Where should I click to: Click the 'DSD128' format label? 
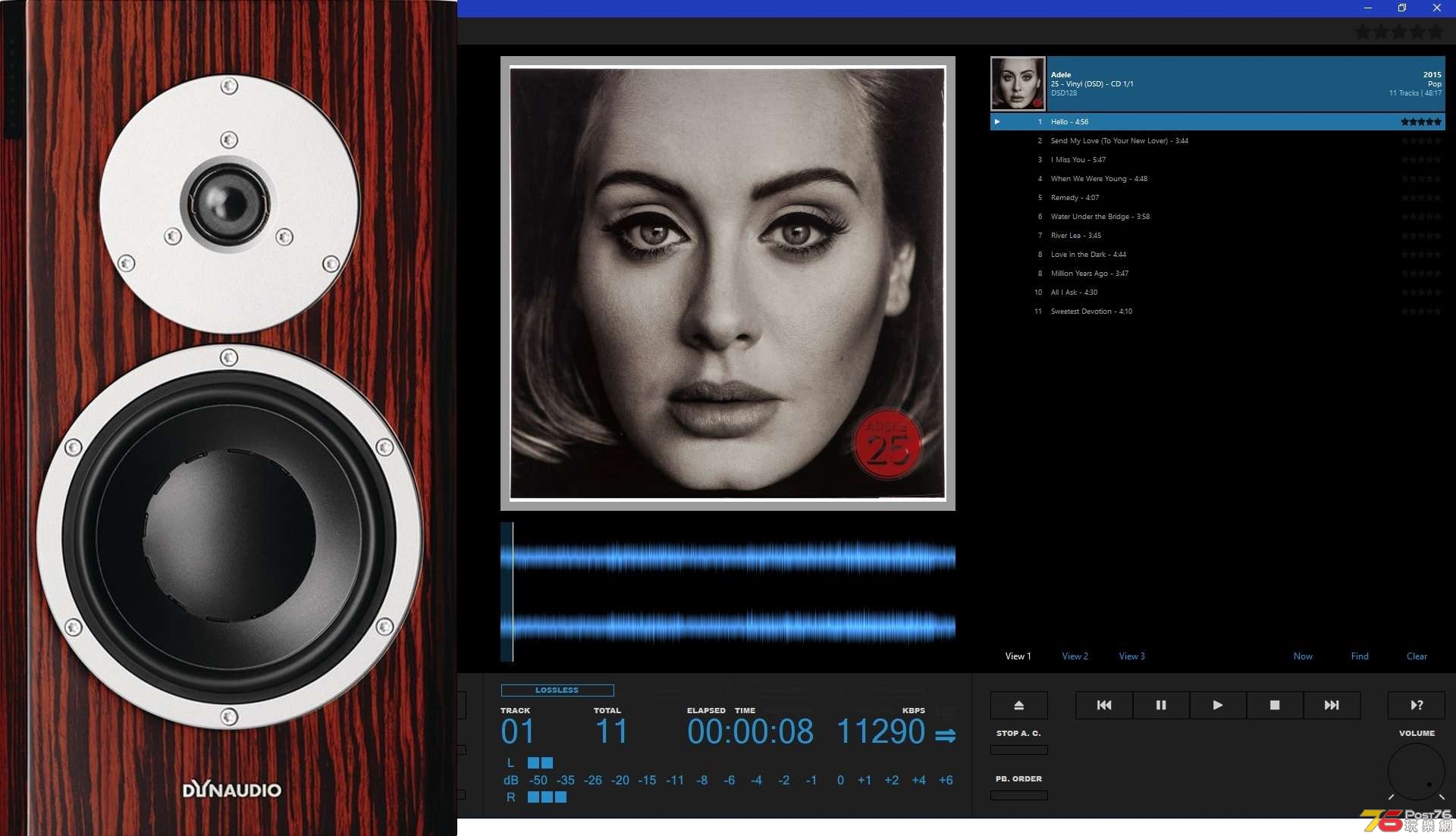click(1063, 93)
